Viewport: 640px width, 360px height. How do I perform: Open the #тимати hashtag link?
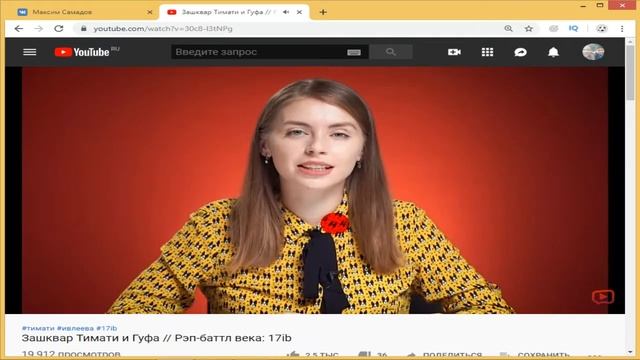(38, 328)
